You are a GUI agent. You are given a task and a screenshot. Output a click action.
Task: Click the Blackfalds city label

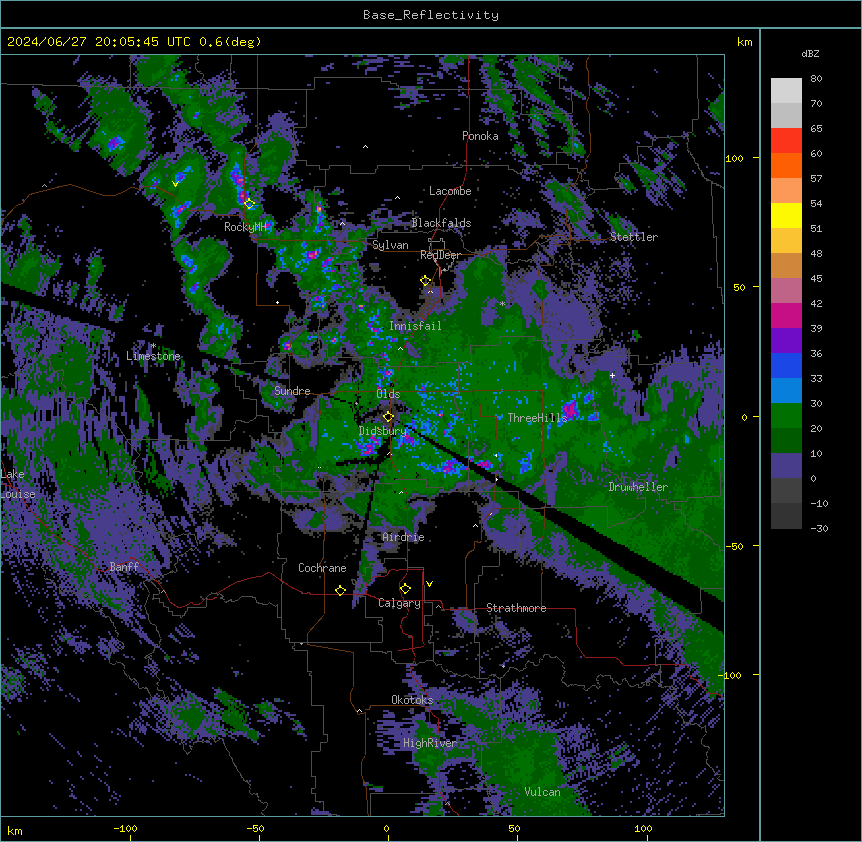click(441, 223)
